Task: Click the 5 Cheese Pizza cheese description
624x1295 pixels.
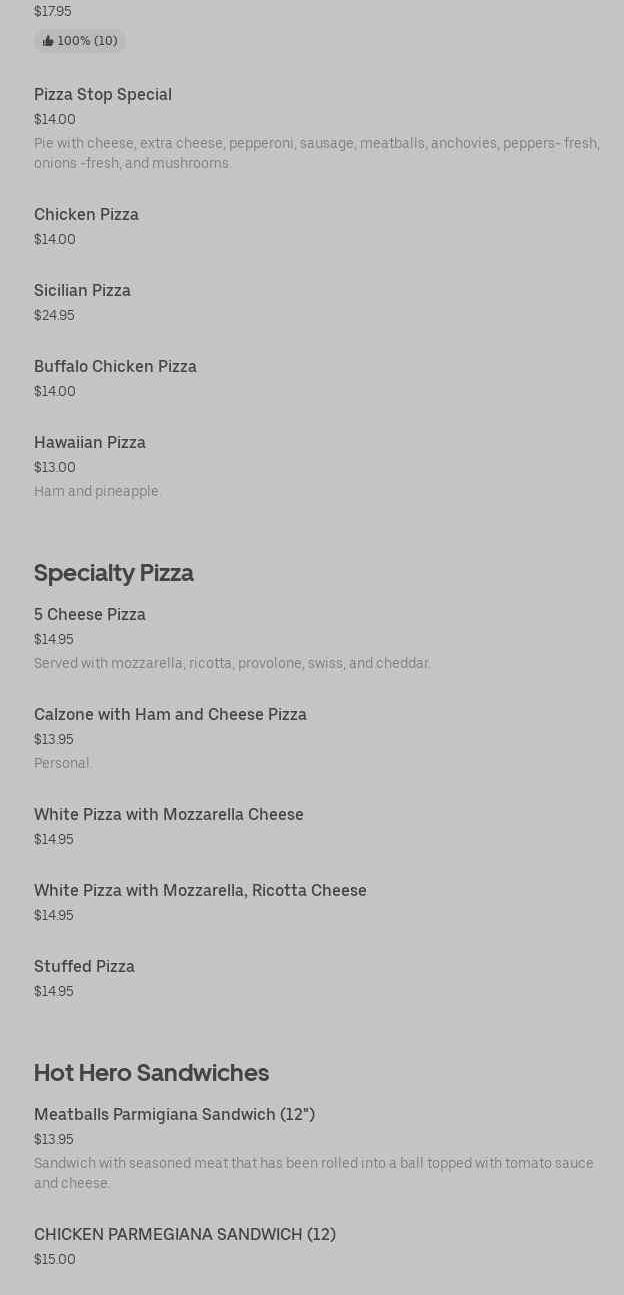Action: [x=232, y=663]
